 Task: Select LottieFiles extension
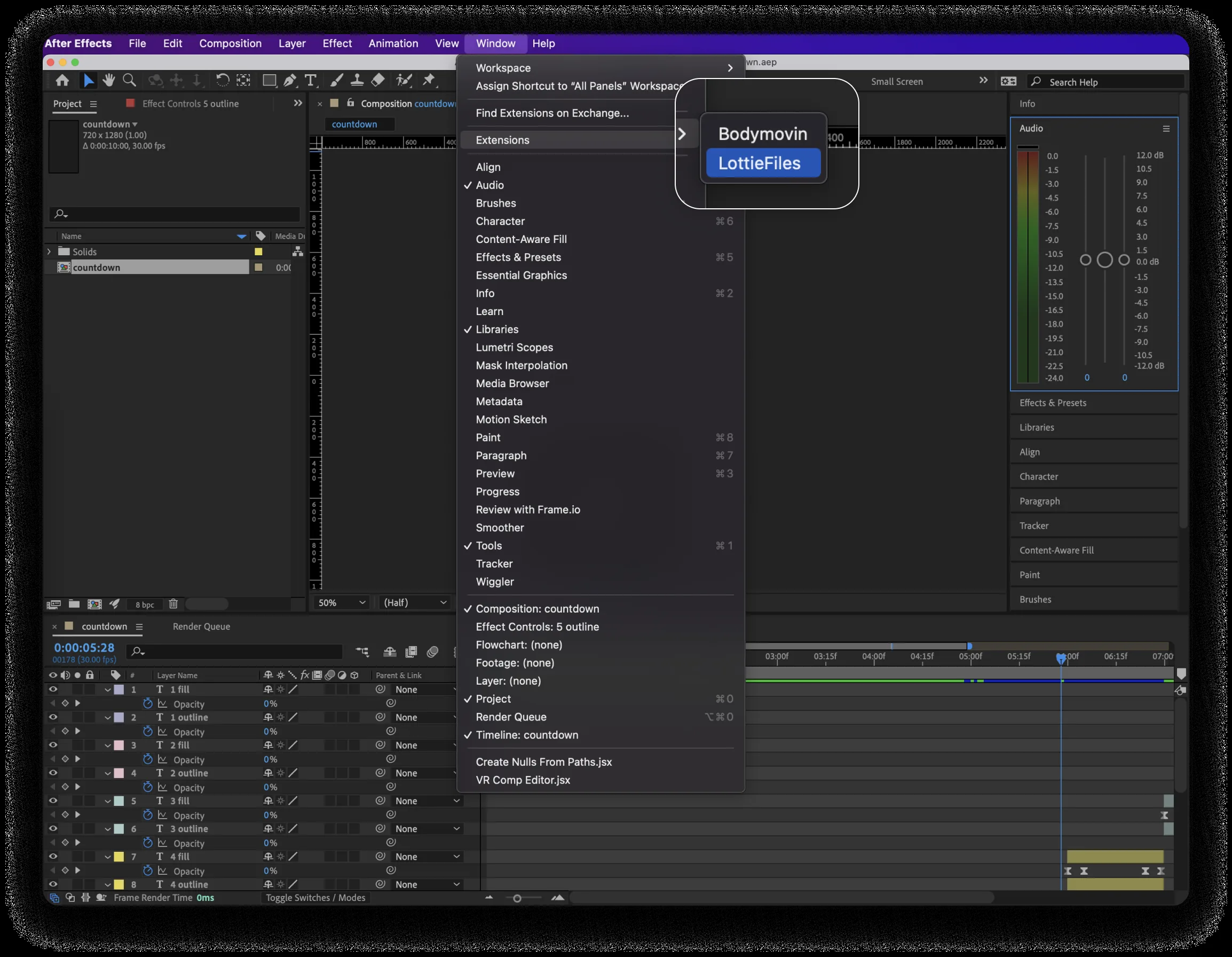pyautogui.click(x=763, y=163)
